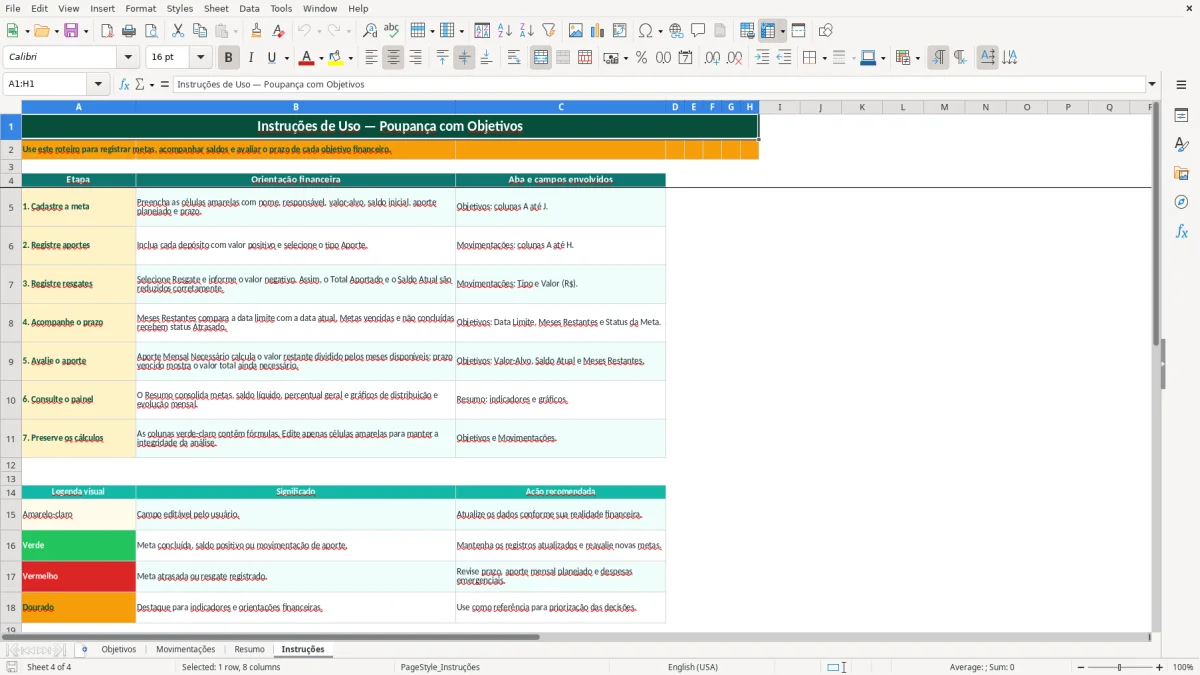Expand the Name Box A1:H1 dropdown

(98, 84)
